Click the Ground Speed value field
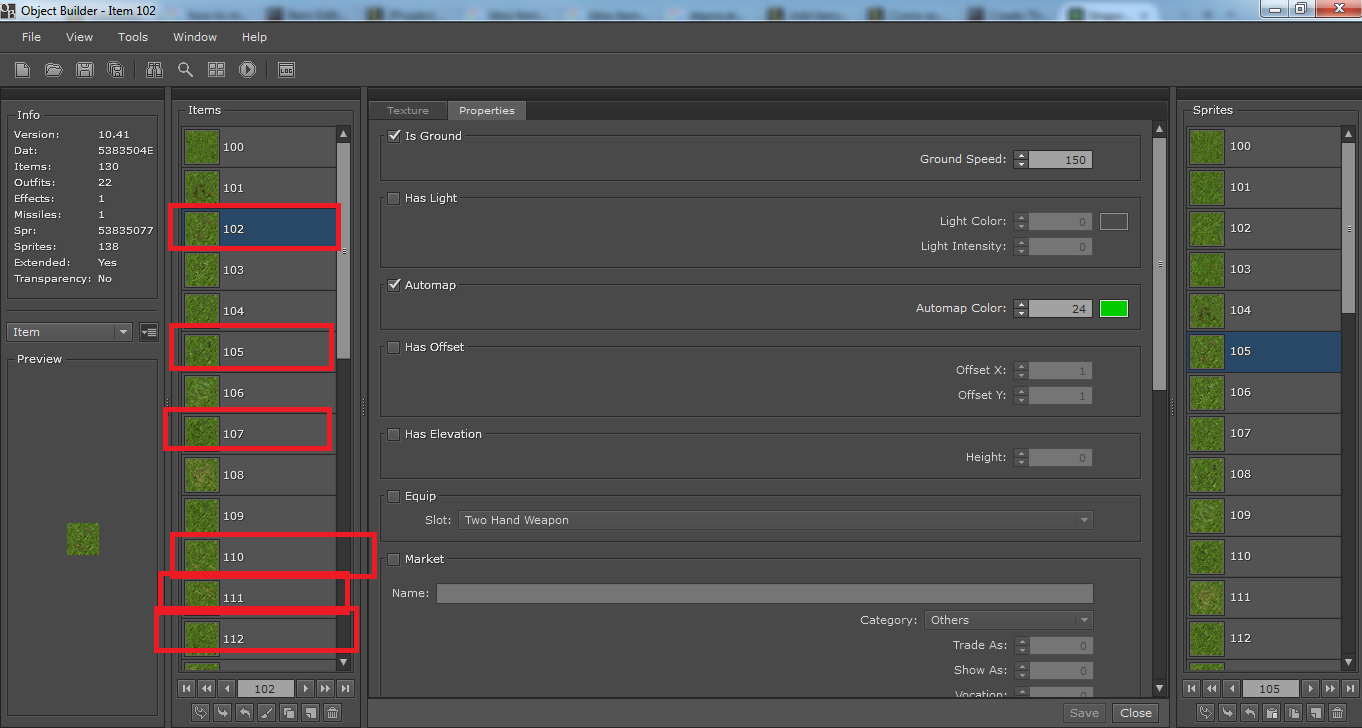 [1060, 159]
